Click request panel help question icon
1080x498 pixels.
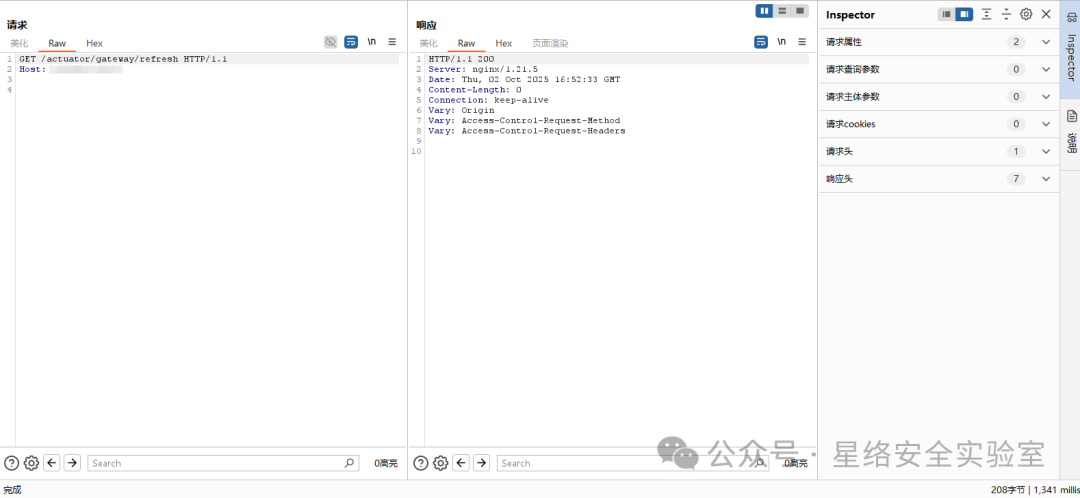(12, 463)
